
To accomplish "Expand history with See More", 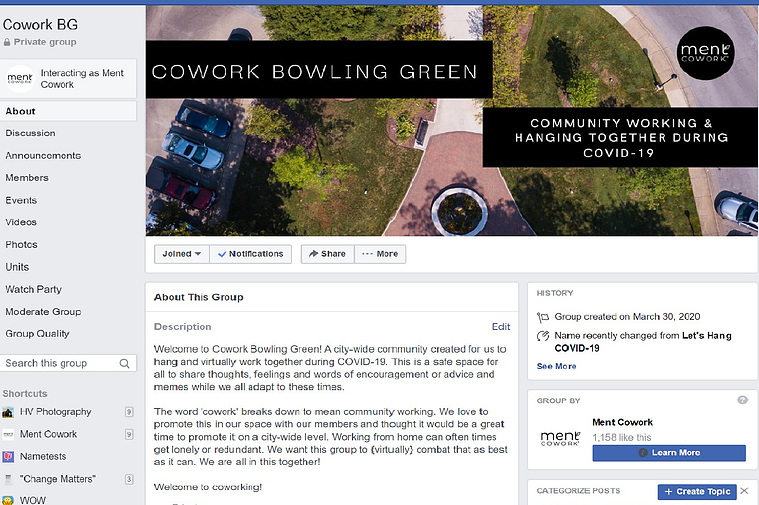I will click(x=556, y=366).
